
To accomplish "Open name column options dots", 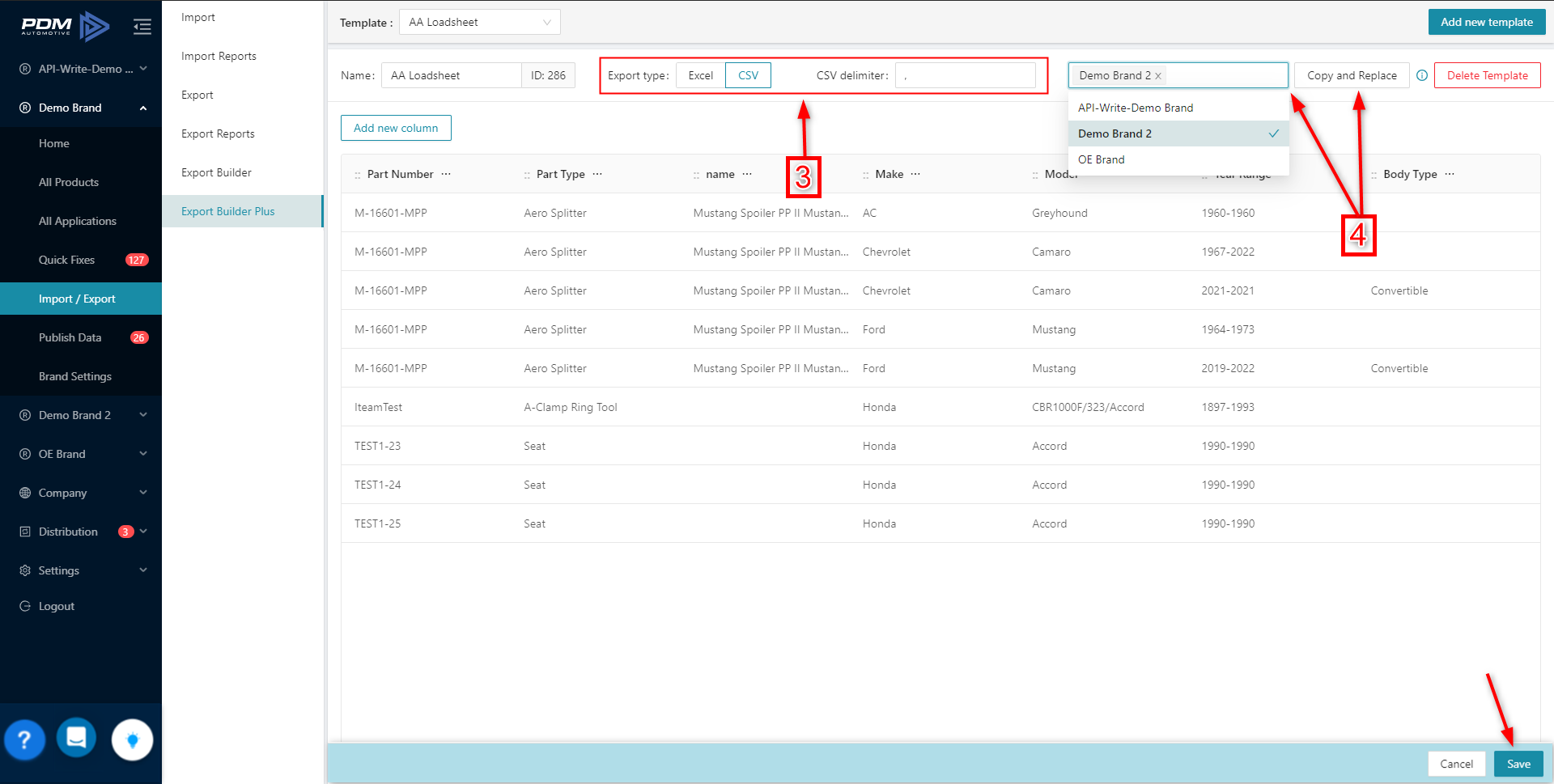I will click(x=747, y=174).
